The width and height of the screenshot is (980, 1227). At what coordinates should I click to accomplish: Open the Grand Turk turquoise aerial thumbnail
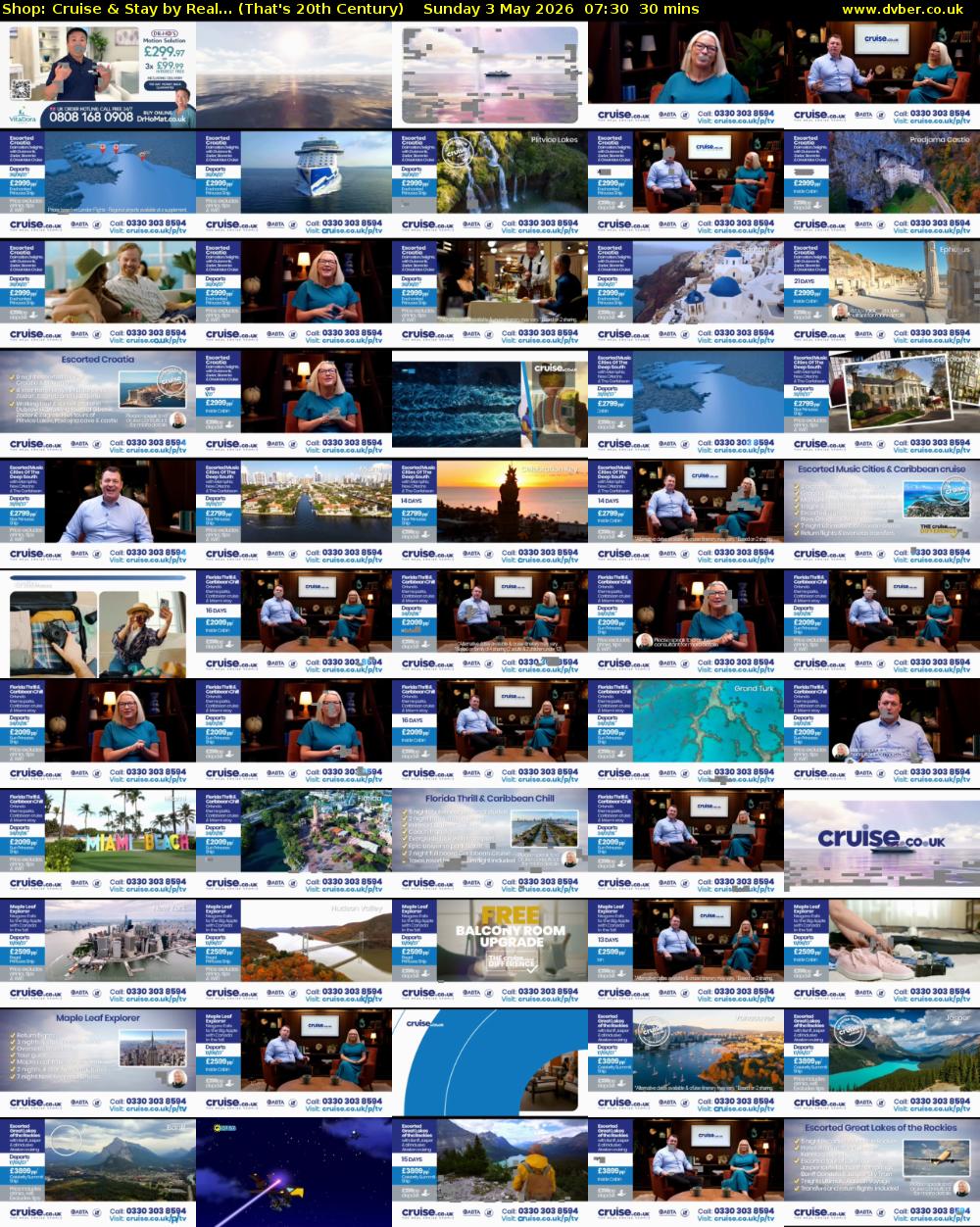pyautogui.click(x=686, y=734)
